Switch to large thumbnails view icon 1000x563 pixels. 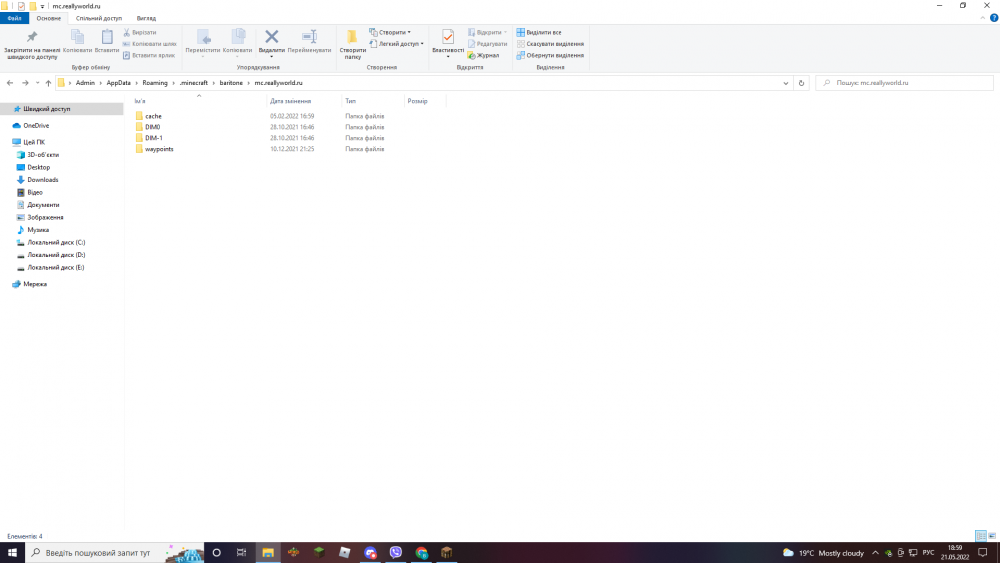[x=992, y=536]
